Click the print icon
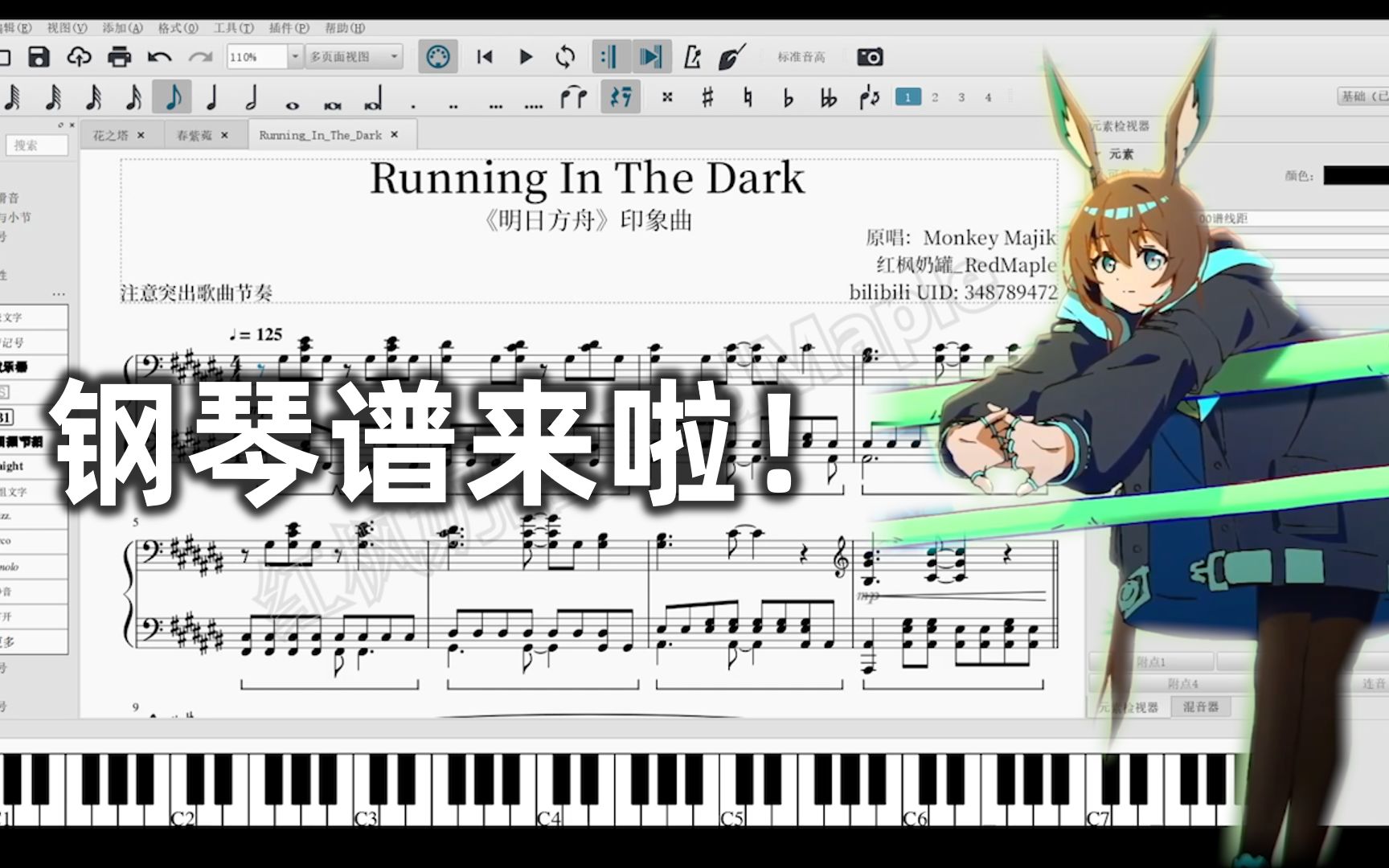 119,57
